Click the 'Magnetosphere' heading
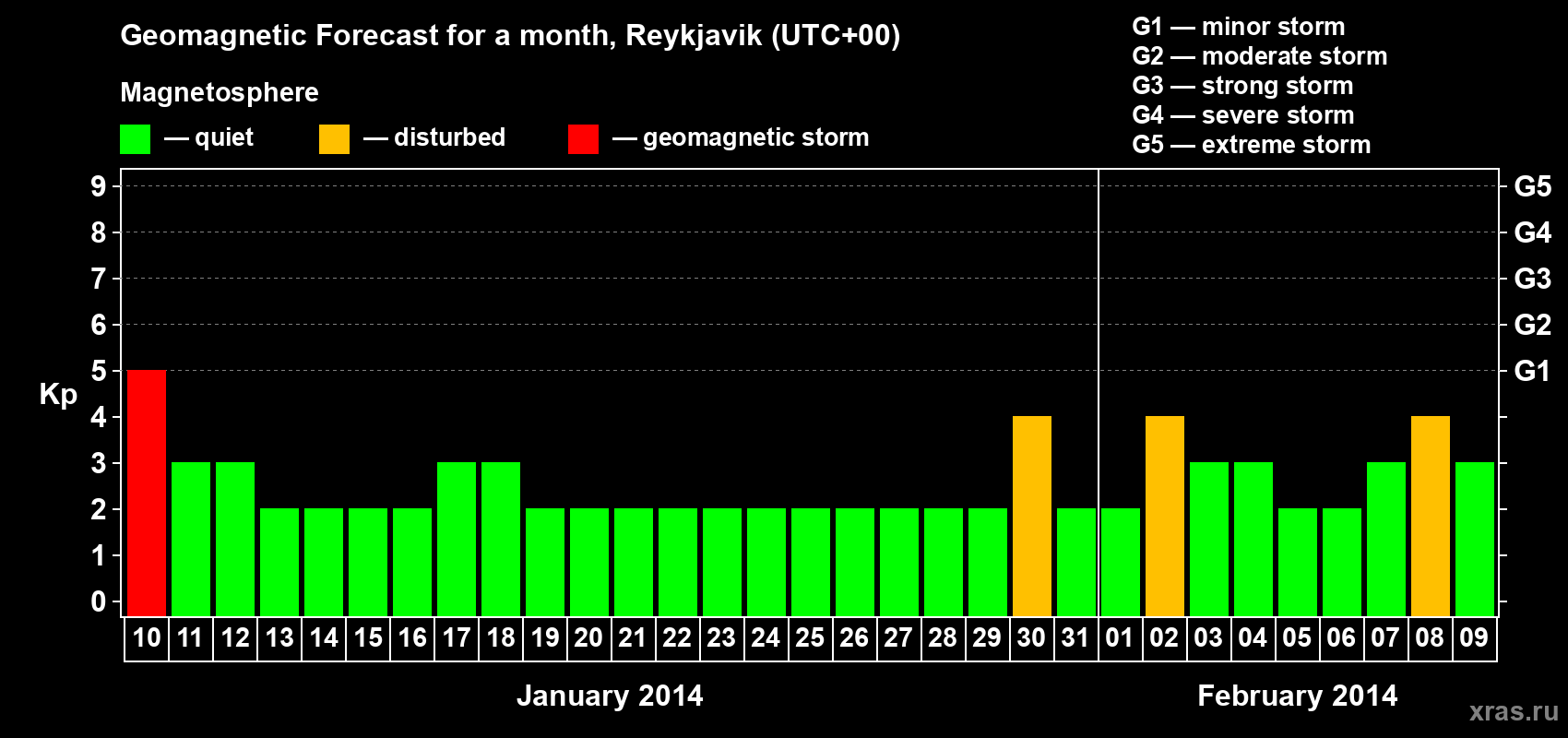The image size is (1568, 738). coord(220,92)
